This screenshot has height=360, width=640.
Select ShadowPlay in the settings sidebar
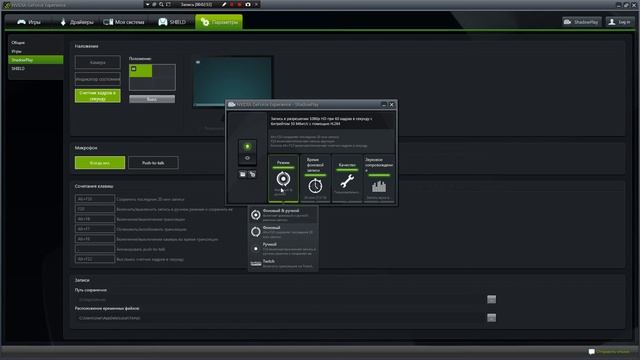(x=36, y=60)
